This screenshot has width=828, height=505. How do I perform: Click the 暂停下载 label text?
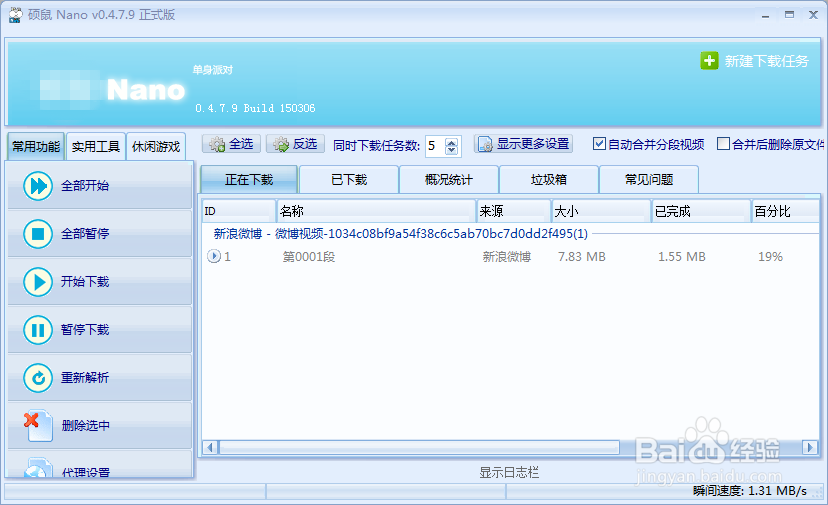click(x=85, y=330)
